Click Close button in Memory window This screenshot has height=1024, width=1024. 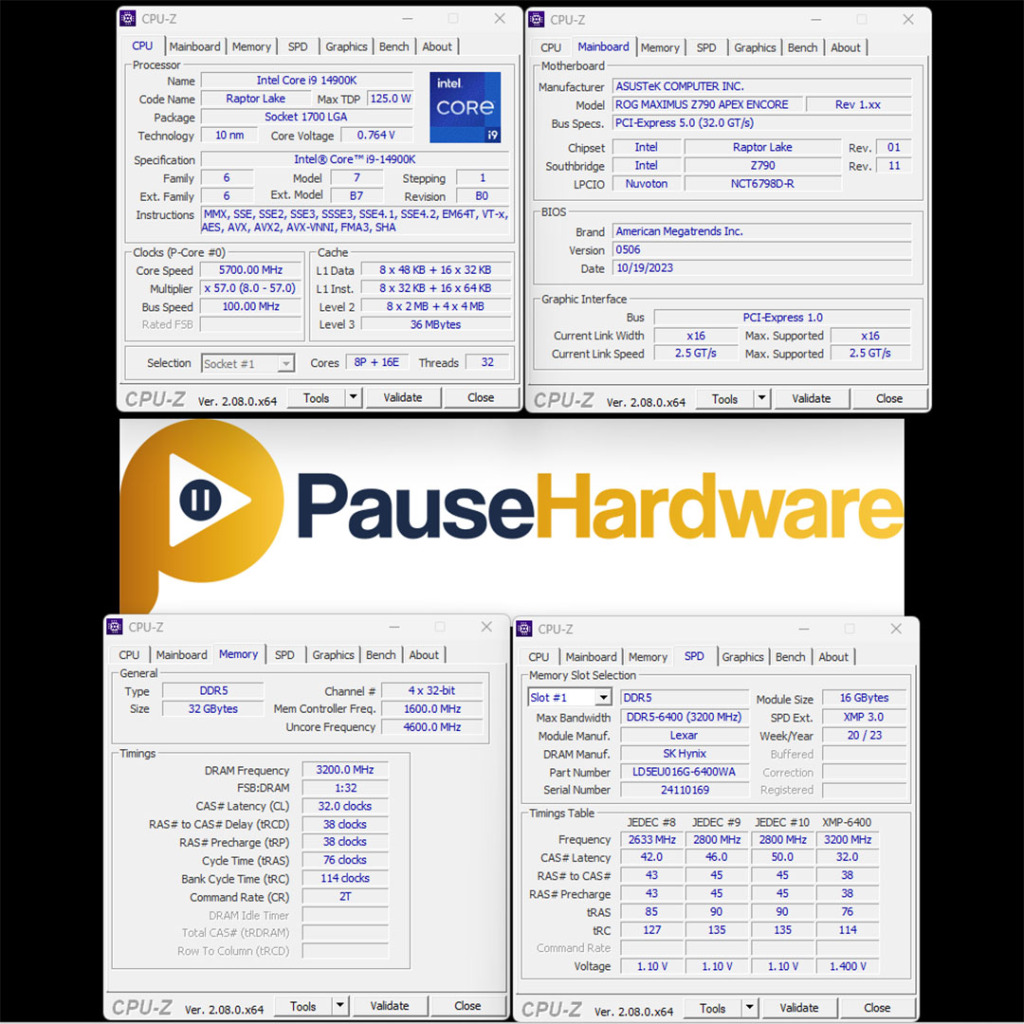(x=468, y=1006)
